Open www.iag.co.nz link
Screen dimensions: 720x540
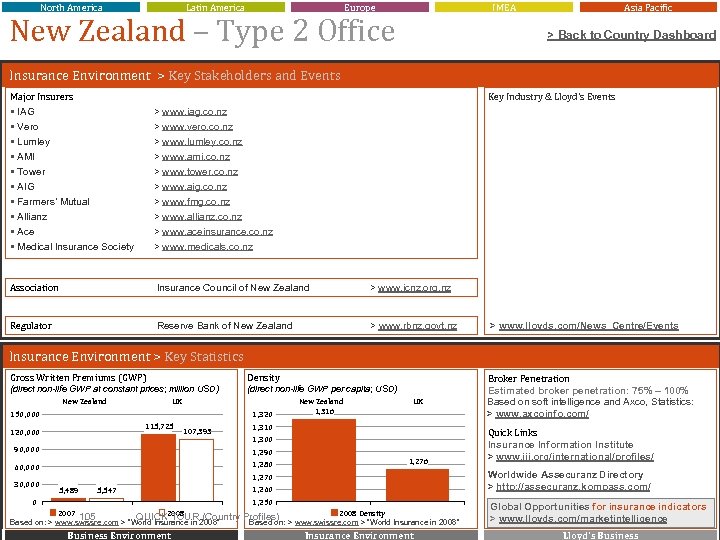pos(194,112)
